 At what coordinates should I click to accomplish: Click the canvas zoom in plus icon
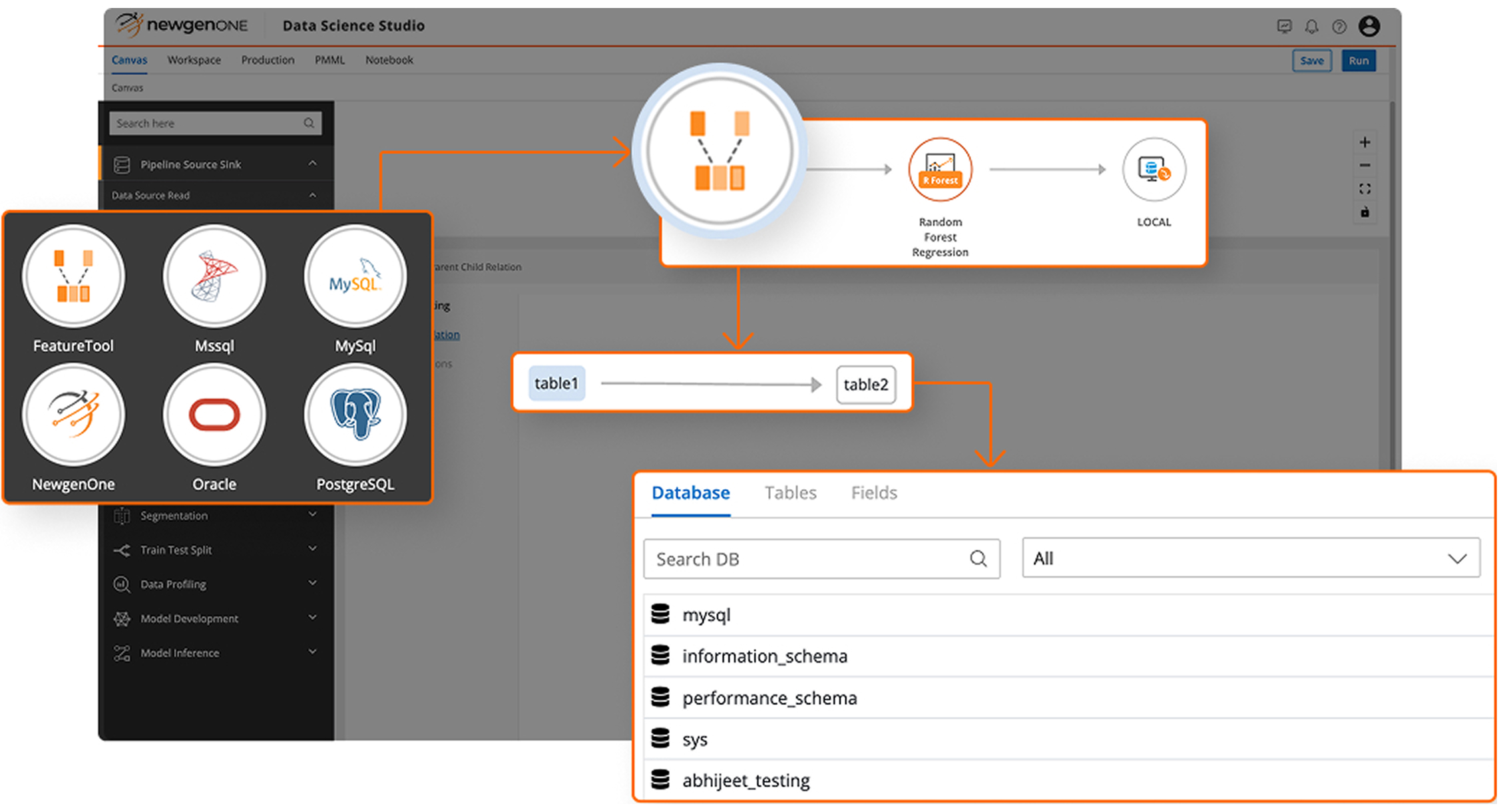pos(1365,142)
